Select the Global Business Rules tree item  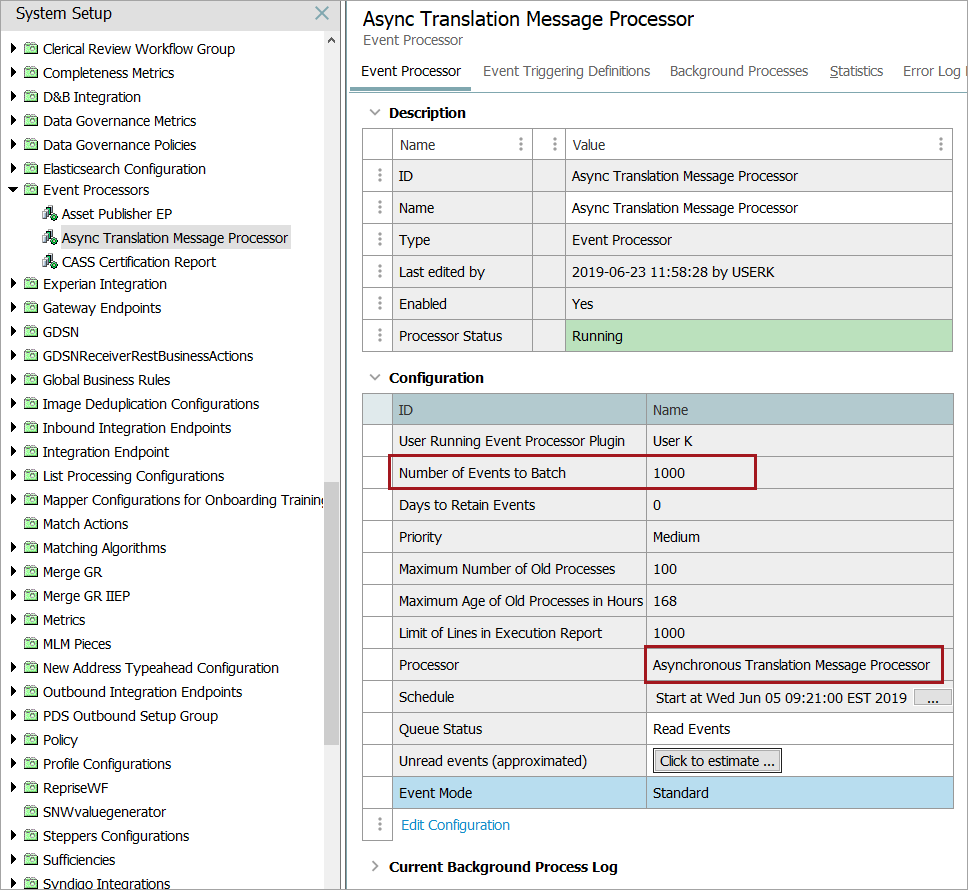coord(106,380)
